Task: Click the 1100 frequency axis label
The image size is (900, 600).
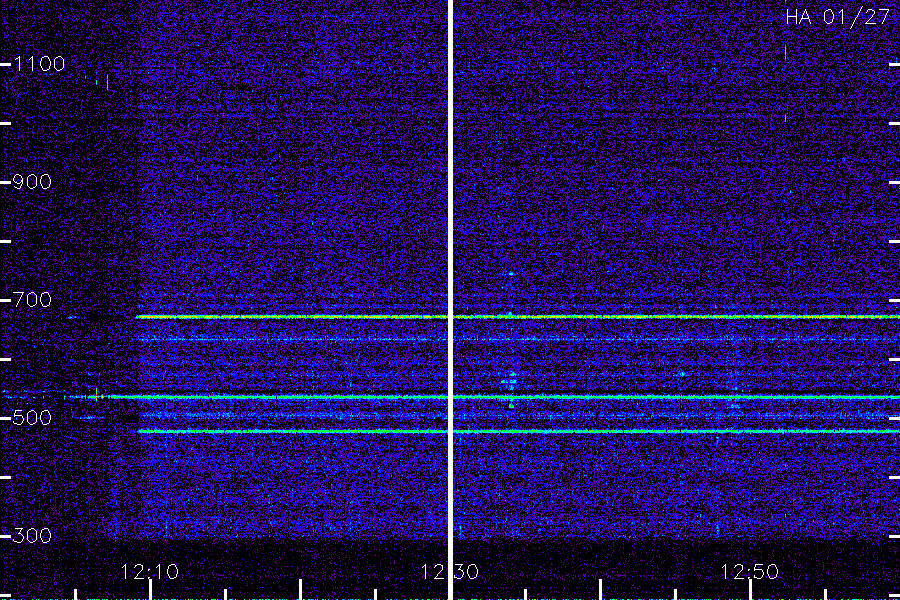Action: click(40, 64)
